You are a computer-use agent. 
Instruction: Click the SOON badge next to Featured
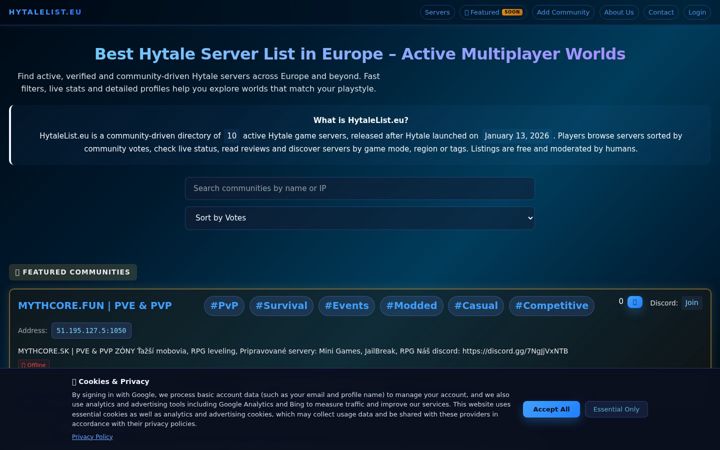pos(512,12)
